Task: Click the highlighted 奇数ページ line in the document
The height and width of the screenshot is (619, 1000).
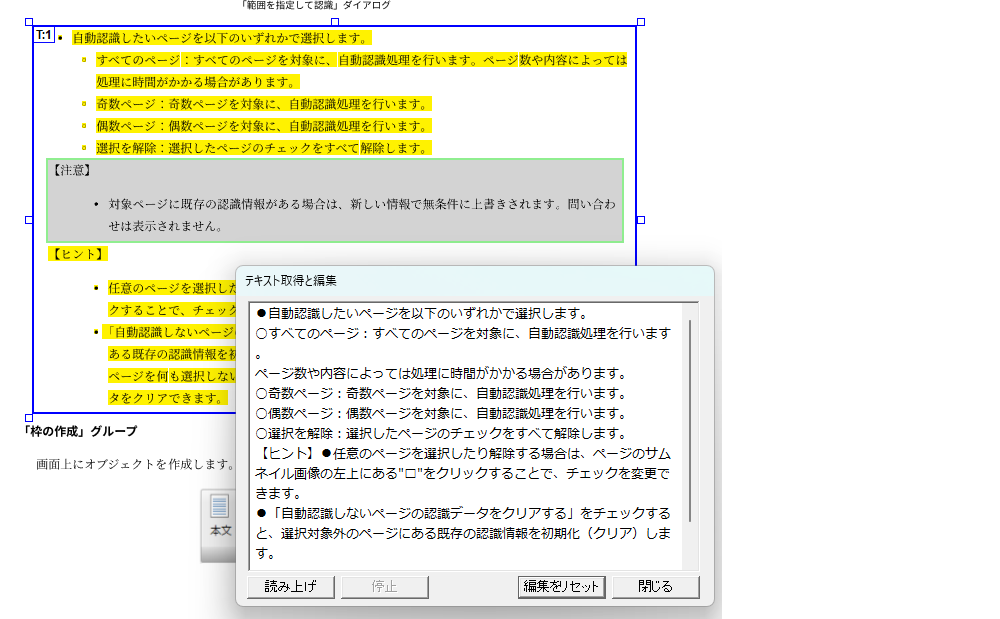Action: [x=262, y=105]
